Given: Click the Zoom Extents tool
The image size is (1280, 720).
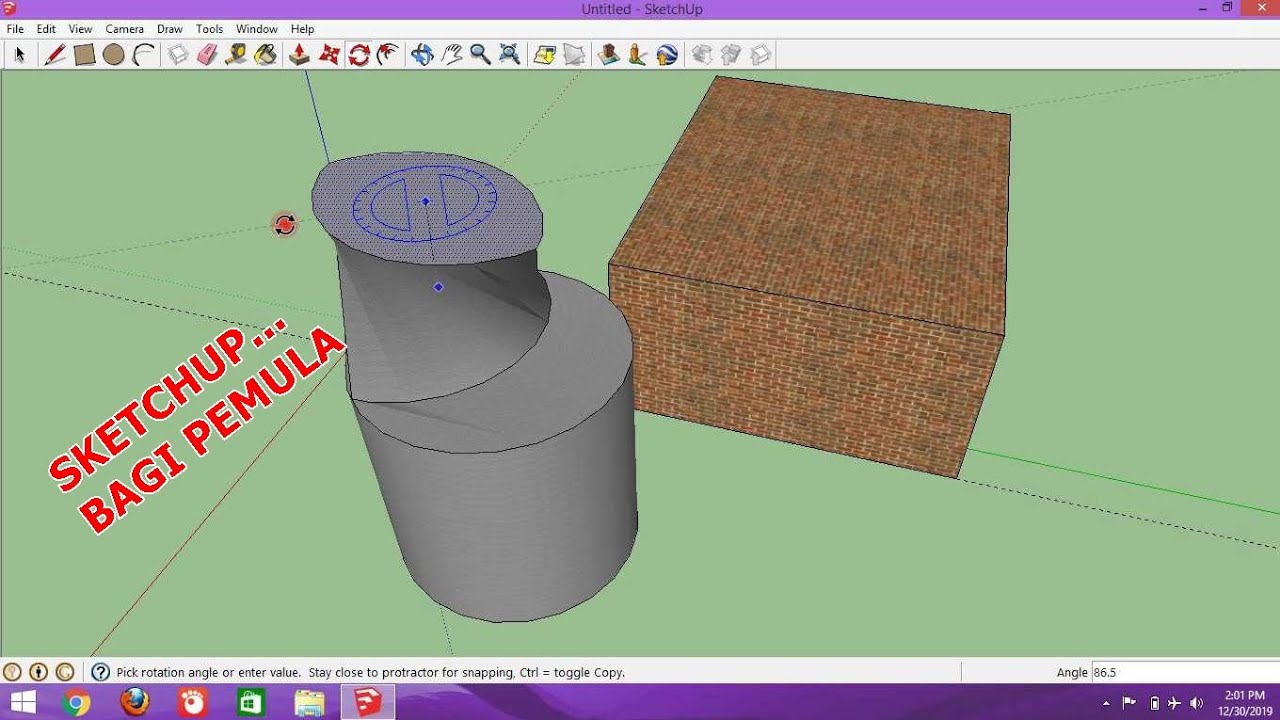Looking at the screenshot, I should (510, 54).
